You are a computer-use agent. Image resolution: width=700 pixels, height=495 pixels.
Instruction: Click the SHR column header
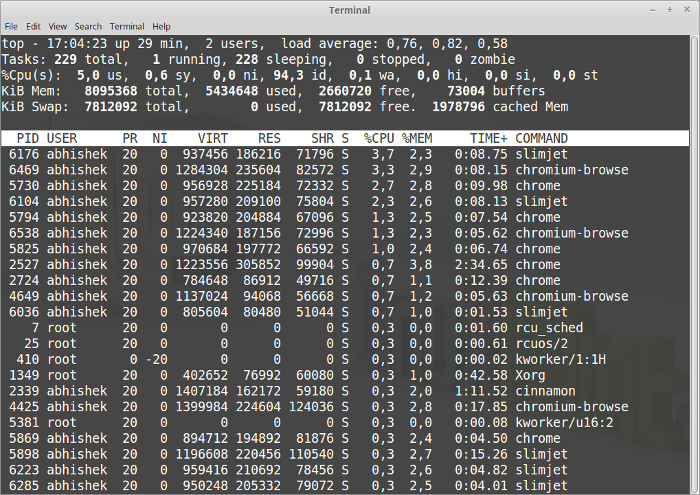tap(322, 138)
